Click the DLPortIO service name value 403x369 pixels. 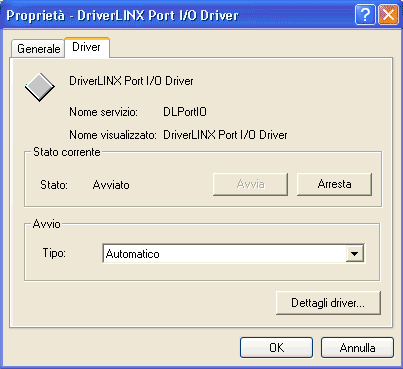pyautogui.click(x=185, y=112)
